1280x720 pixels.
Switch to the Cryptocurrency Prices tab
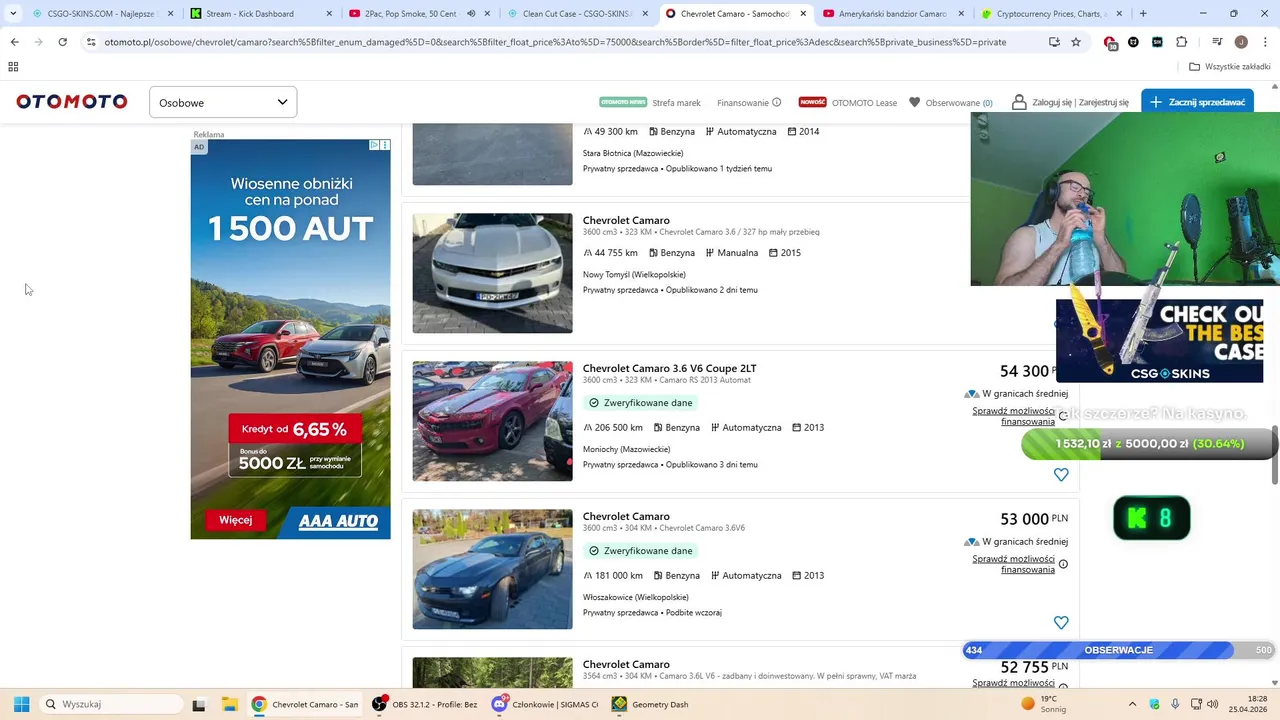click(x=1050, y=14)
